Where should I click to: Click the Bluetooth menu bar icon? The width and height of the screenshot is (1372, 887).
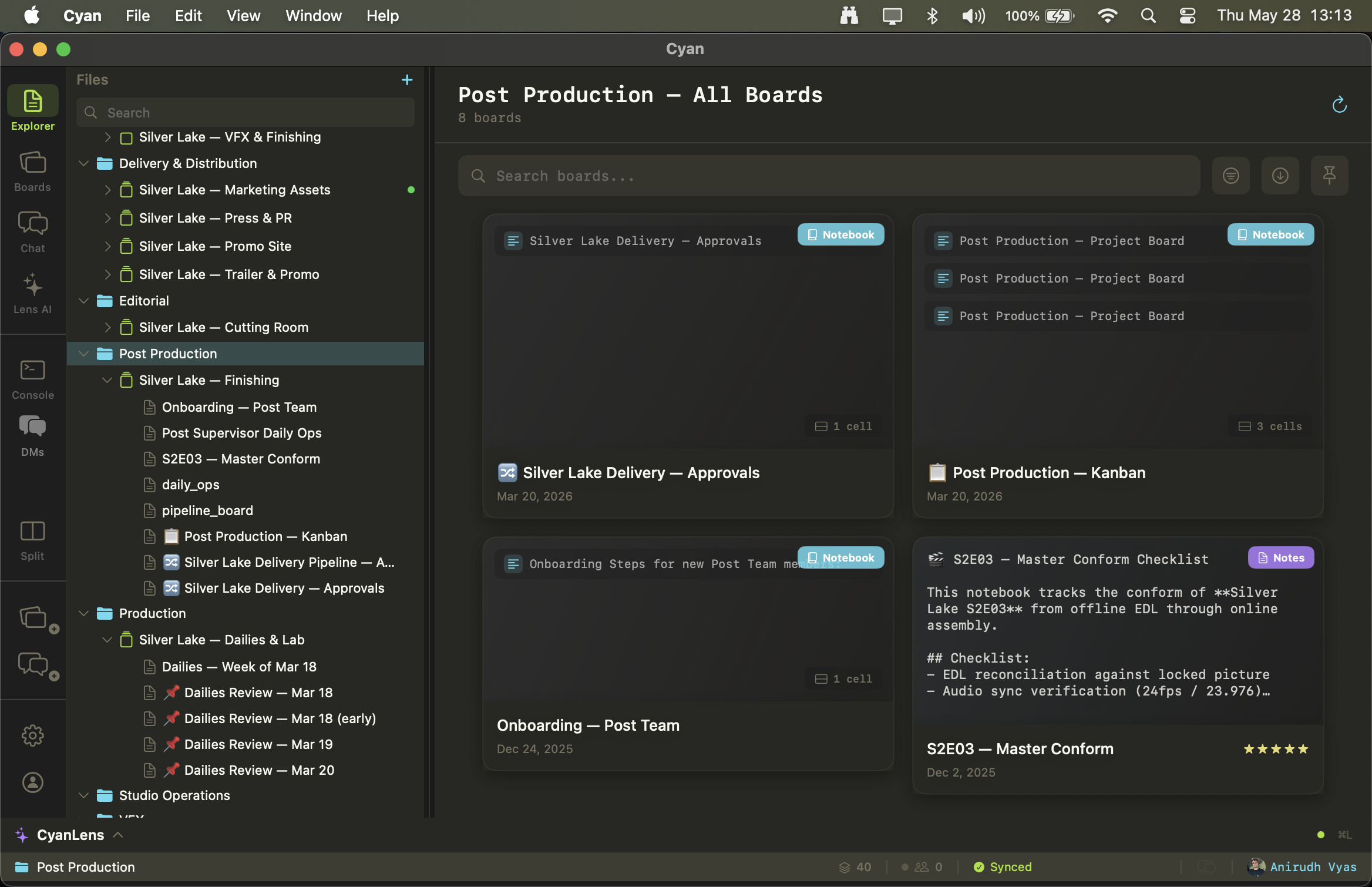pyautogui.click(x=932, y=16)
